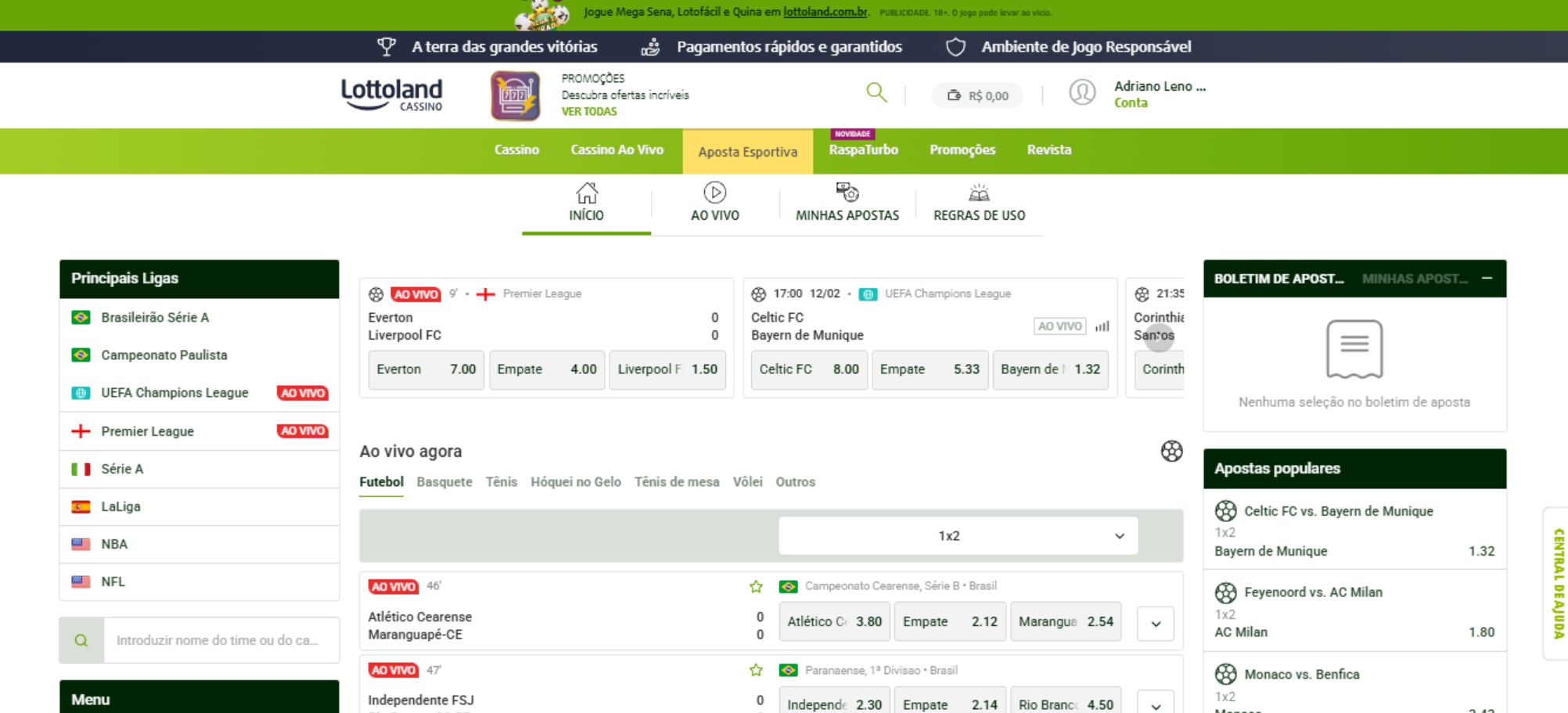Image resolution: width=1568 pixels, height=713 pixels.
Task: Bet Empate 4.00 for Everton match
Action: (547, 369)
